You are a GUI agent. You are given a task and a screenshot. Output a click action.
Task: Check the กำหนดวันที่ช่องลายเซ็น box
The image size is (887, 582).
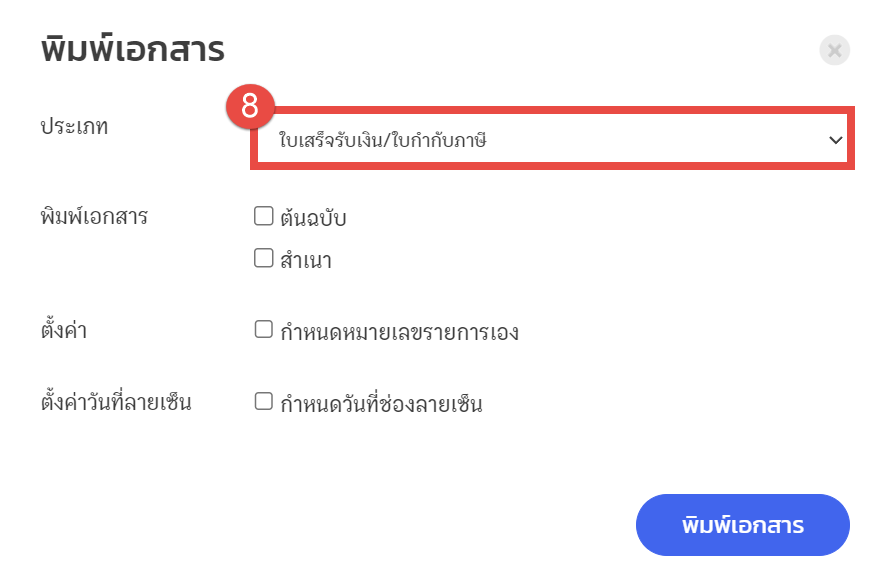tap(264, 402)
